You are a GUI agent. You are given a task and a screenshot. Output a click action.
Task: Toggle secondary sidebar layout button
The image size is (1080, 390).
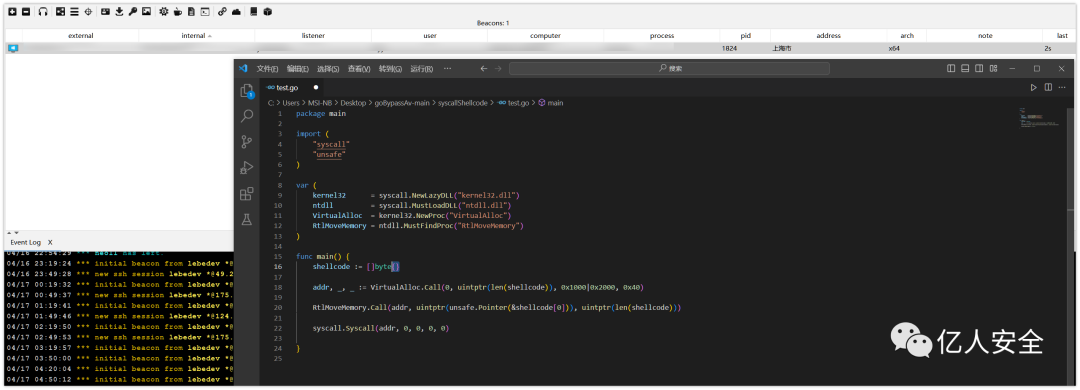click(979, 68)
